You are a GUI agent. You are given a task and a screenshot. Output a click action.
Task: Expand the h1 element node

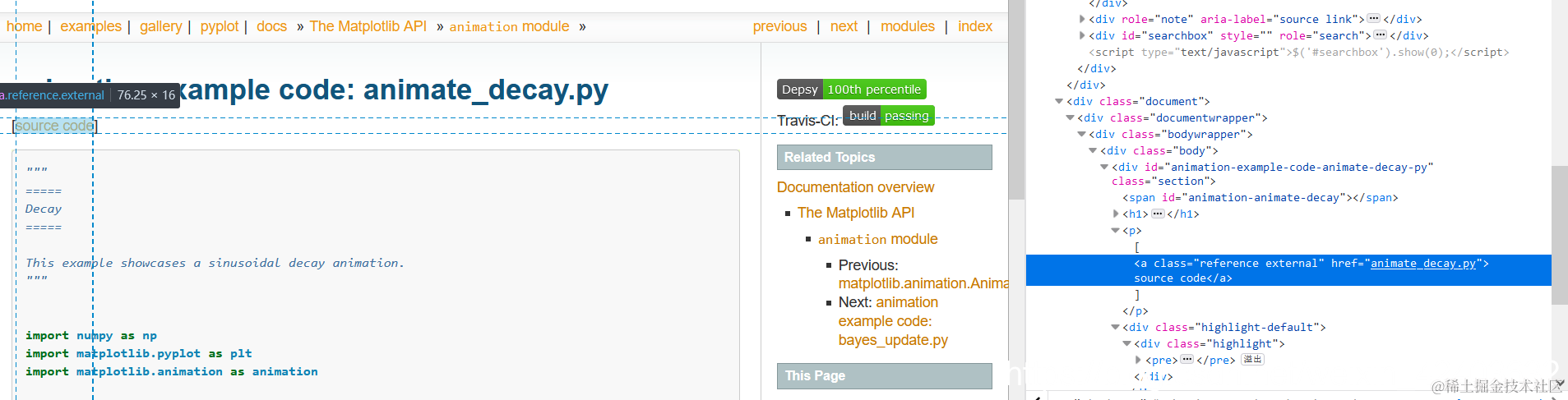1117,214
